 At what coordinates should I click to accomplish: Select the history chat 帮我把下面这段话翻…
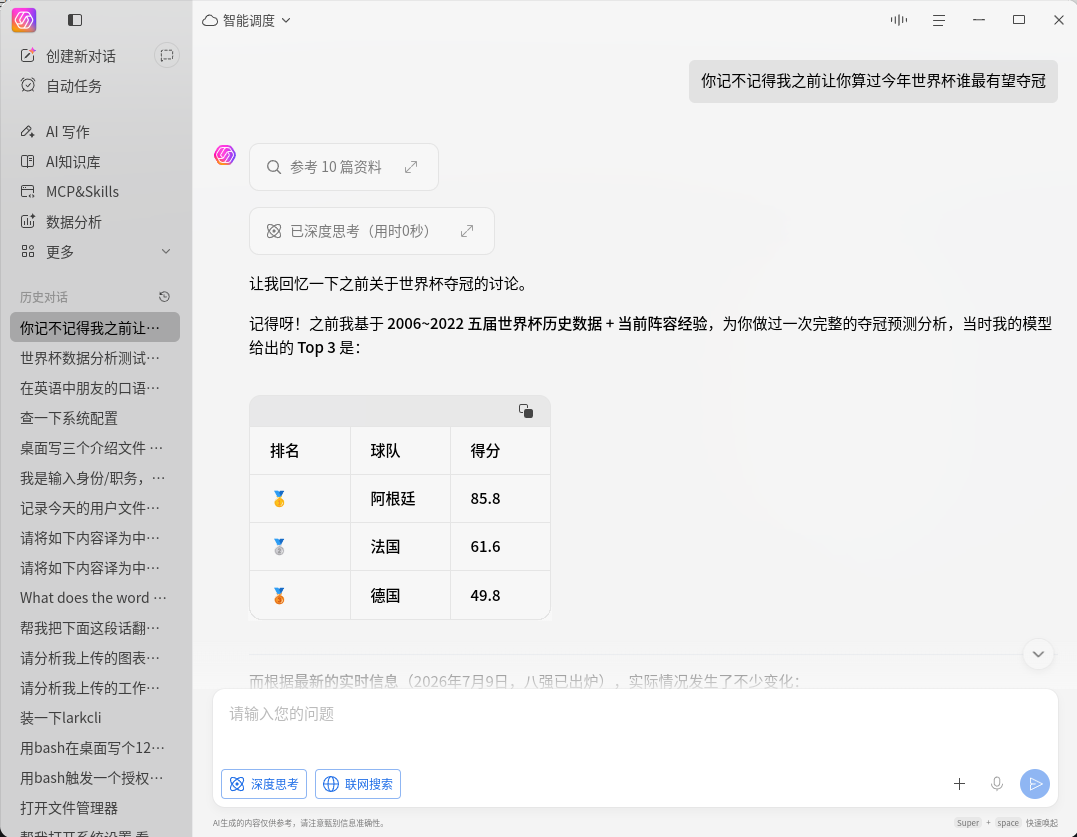click(95, 628)
